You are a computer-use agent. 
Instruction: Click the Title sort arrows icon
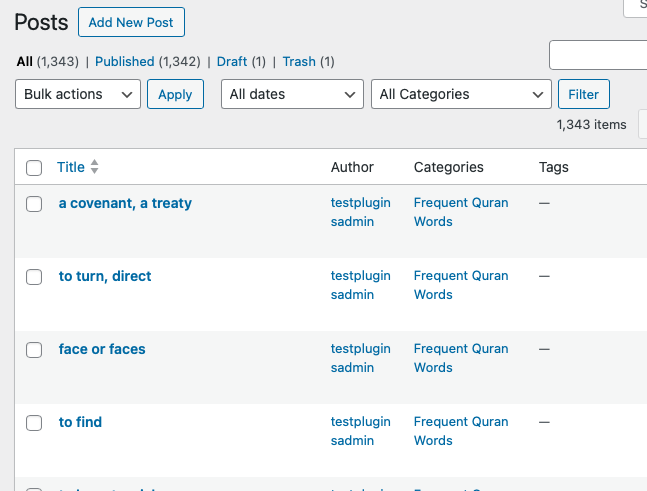point(94,167)
